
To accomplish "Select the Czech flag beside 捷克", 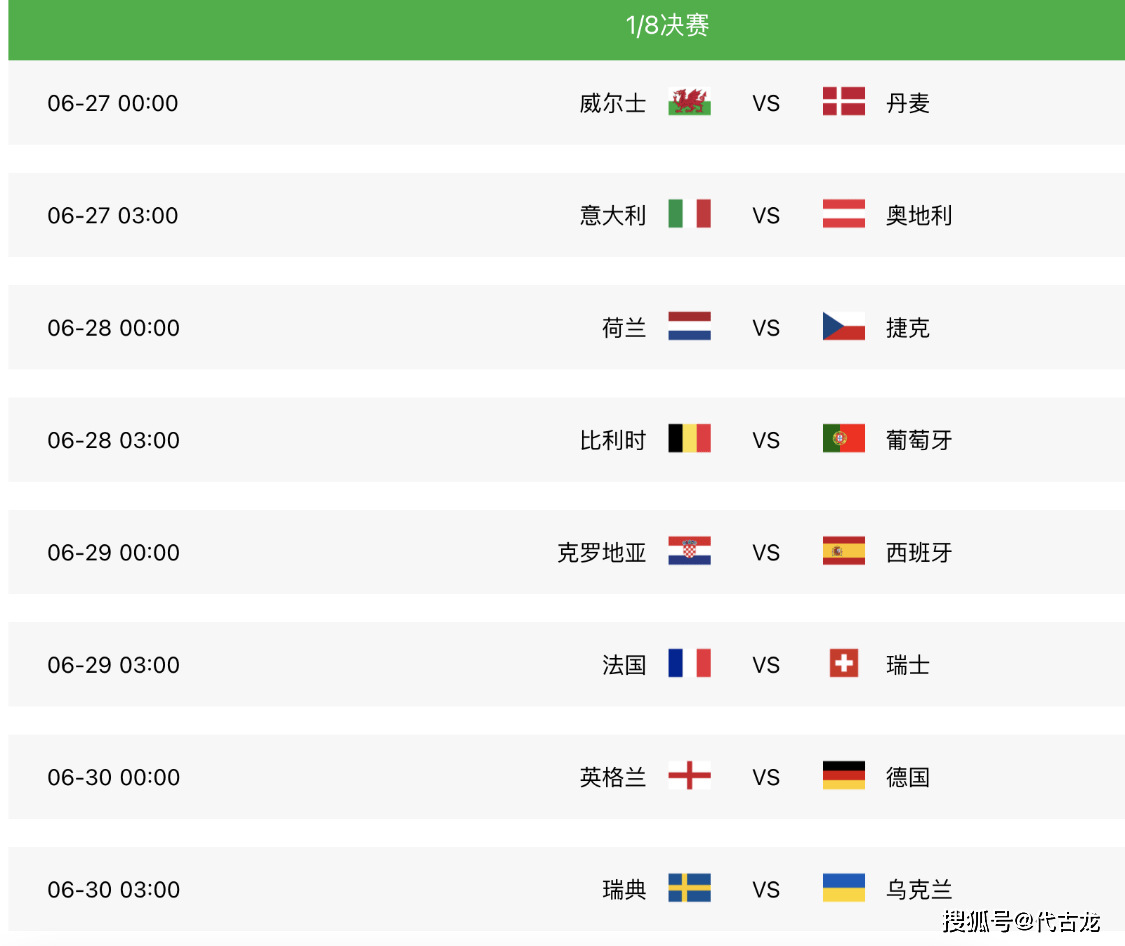I will click(844, 326).
